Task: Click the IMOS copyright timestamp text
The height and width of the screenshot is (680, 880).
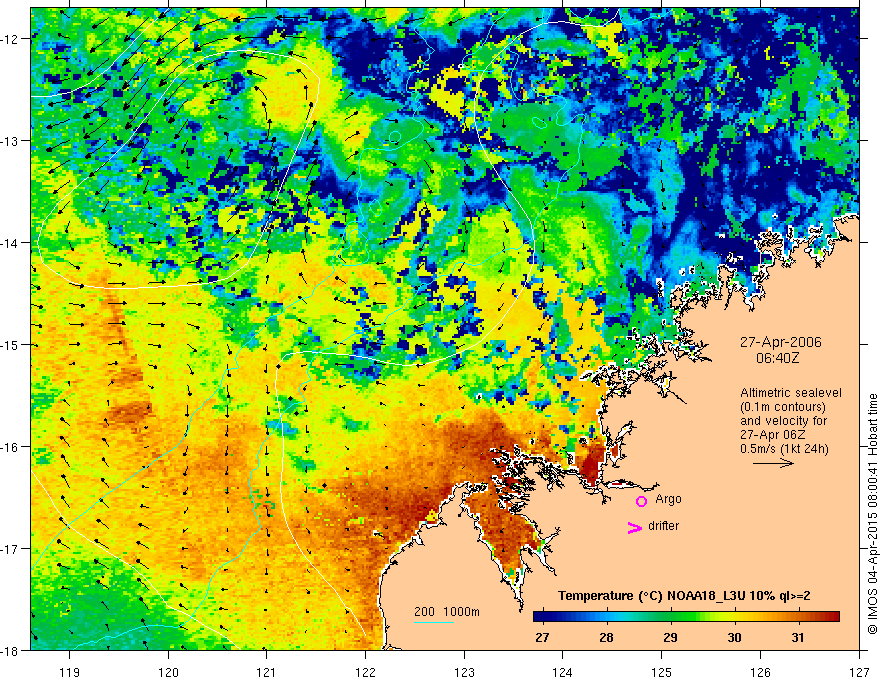Action: tap(872, 514)
